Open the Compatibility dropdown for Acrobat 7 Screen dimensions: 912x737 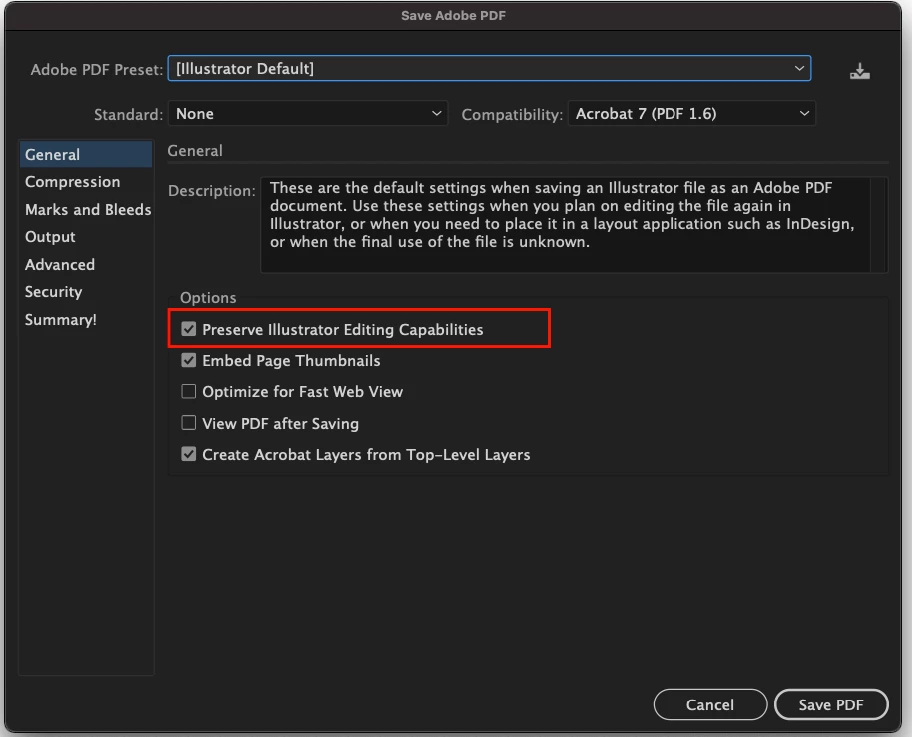point(692,113)
